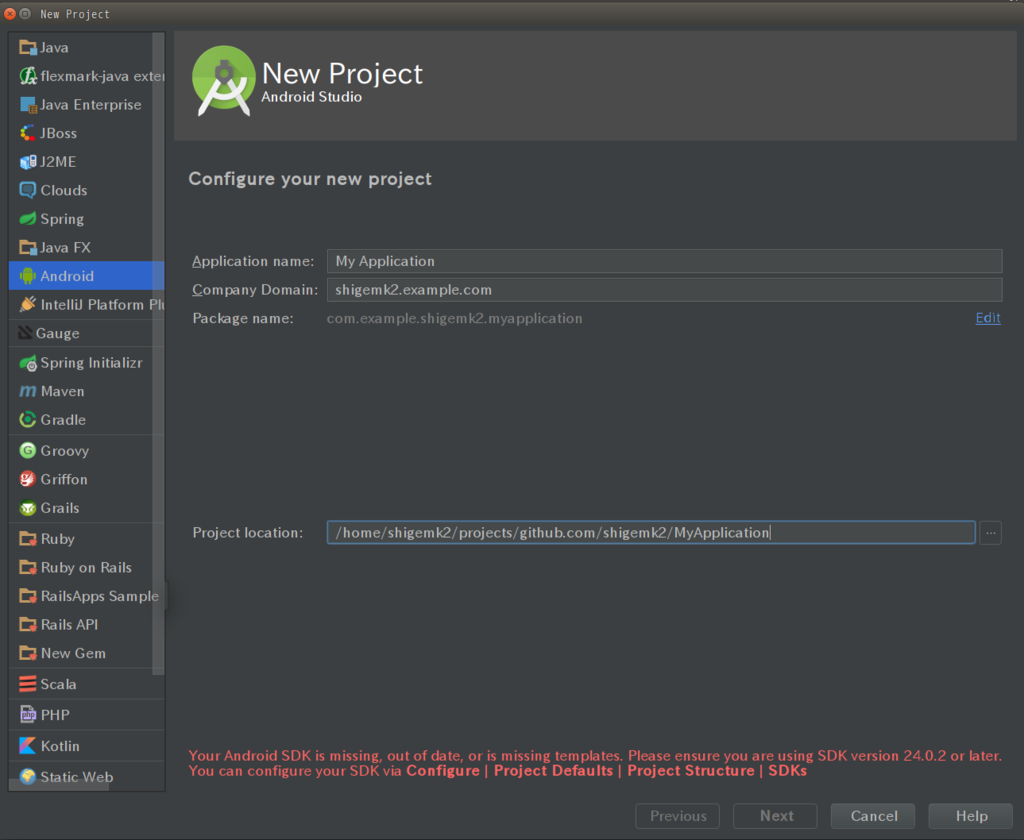This screenshot has width=1024, height=840.
Task: Select the package name text com.example.shigemk2.myapplication
Action: coord(455,318)
